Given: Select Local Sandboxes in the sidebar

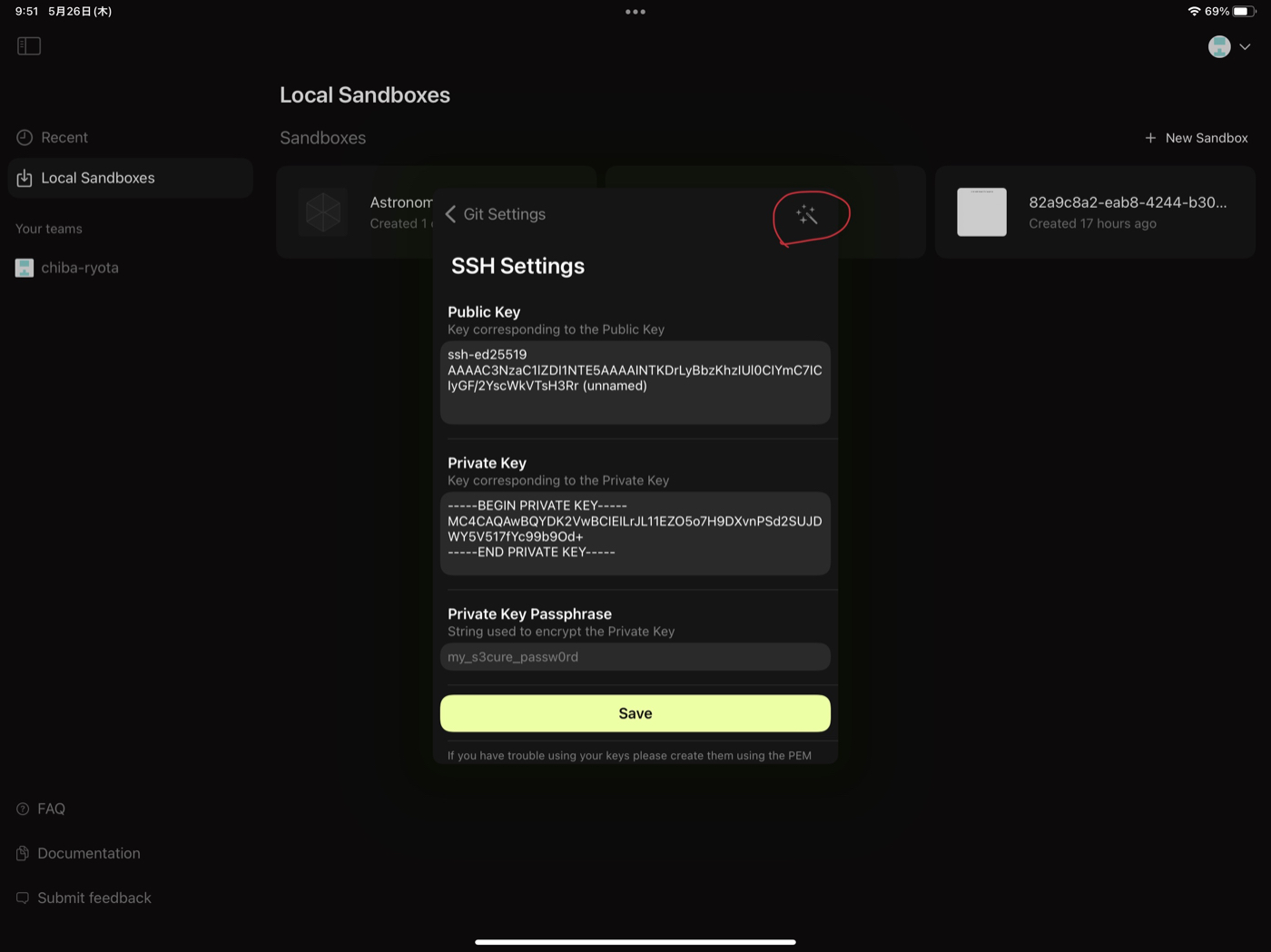Looking at the screenshot, I should click(x=130, y=178).
